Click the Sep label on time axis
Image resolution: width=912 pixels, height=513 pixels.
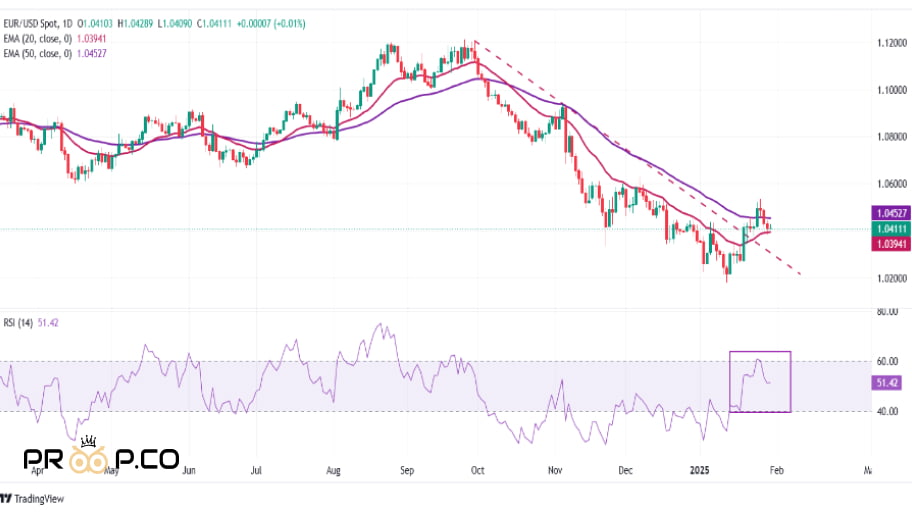[407, 471]
